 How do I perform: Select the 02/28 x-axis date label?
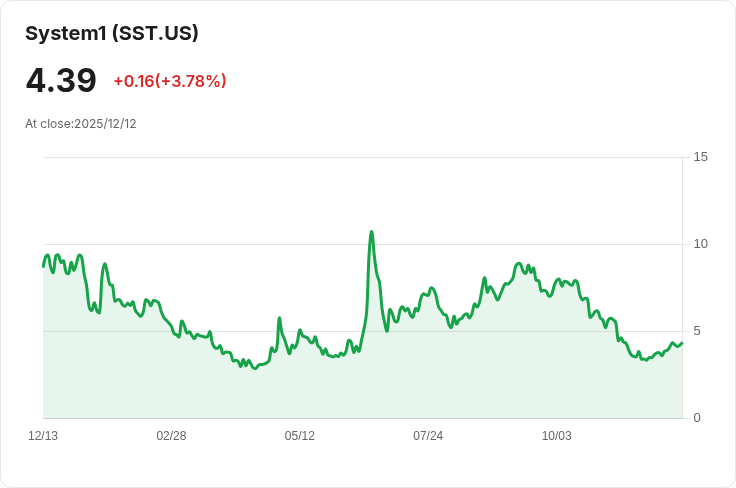point(171,436)
